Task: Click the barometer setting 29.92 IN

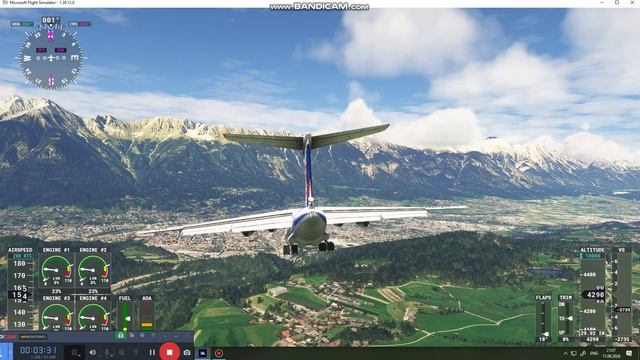Action: (x=593, y=333)
